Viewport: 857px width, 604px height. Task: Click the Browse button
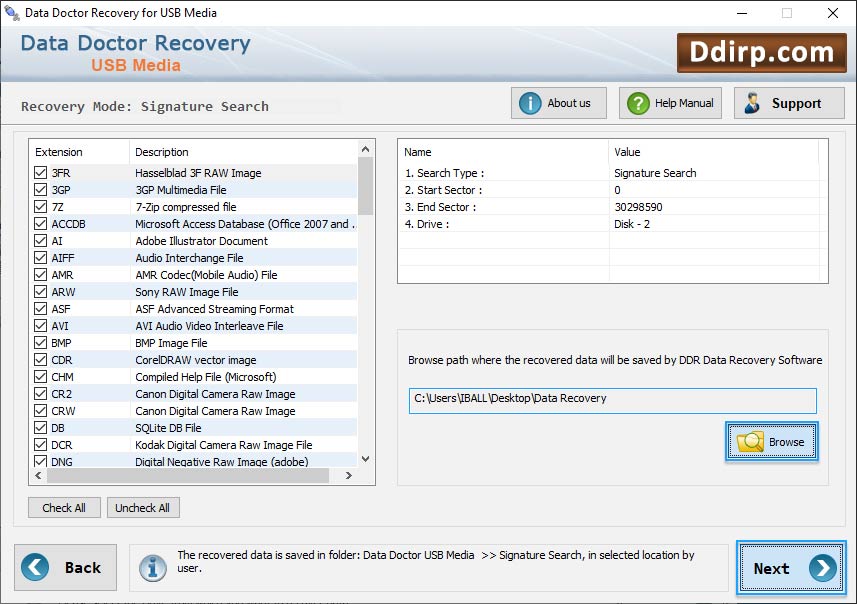point(772,442)
